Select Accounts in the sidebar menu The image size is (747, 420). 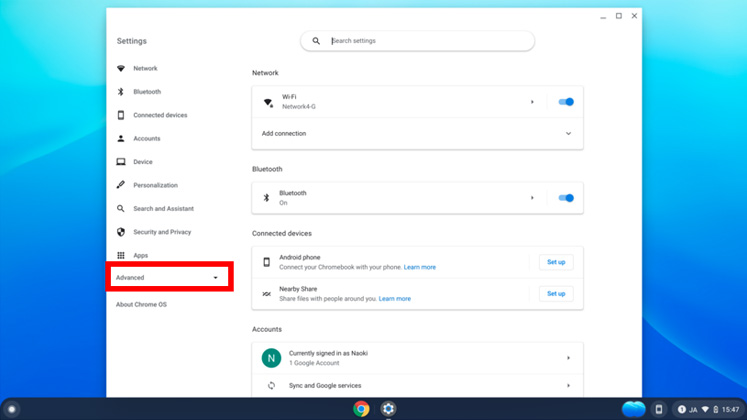click(146, 139)
